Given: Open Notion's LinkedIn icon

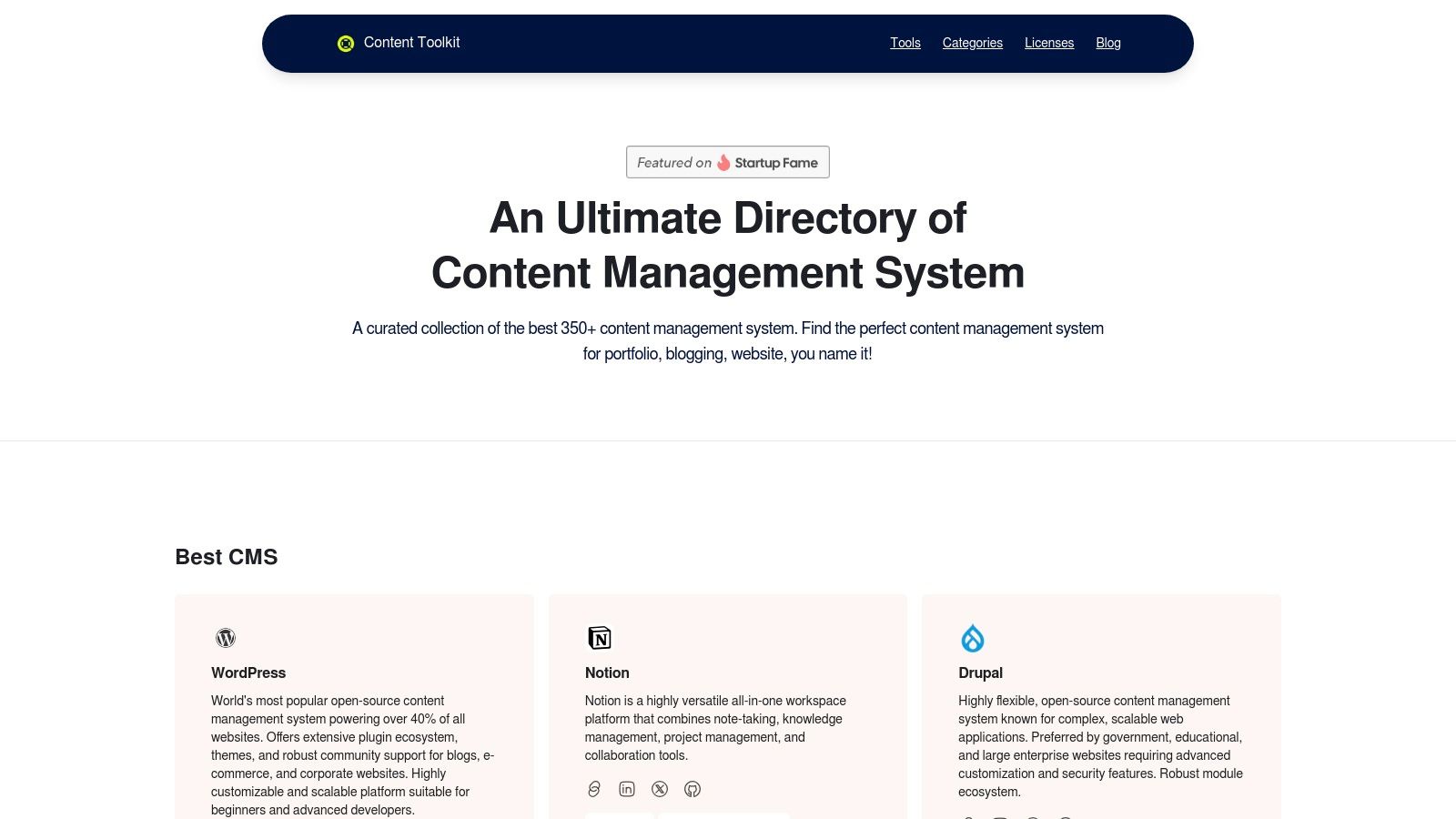Looking at the screenshot, I should [627, 789].
